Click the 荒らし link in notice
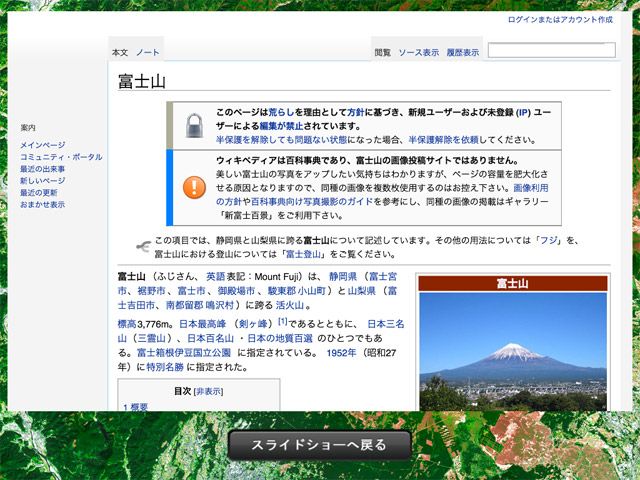 282,112
